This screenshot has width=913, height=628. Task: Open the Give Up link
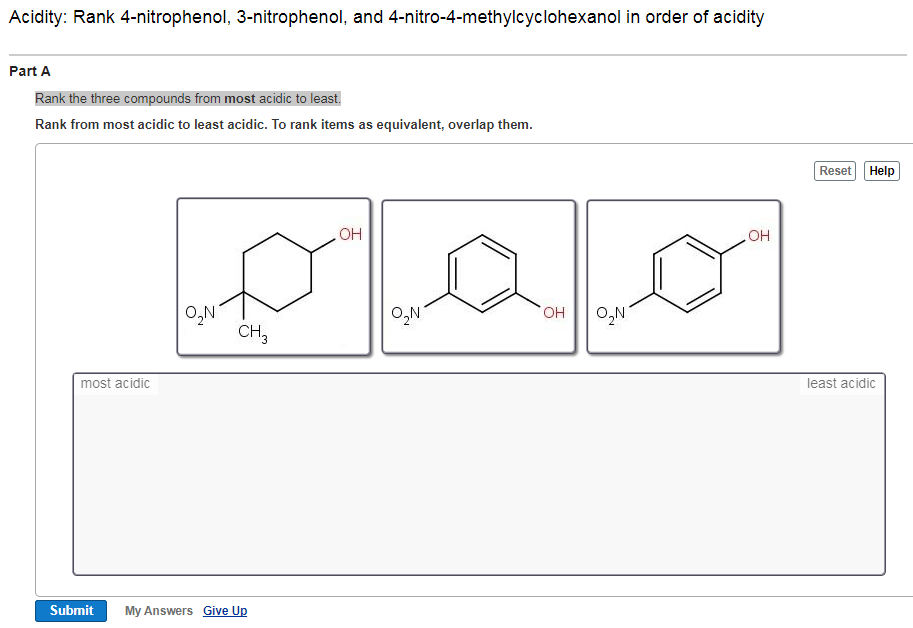pos(224,610)
